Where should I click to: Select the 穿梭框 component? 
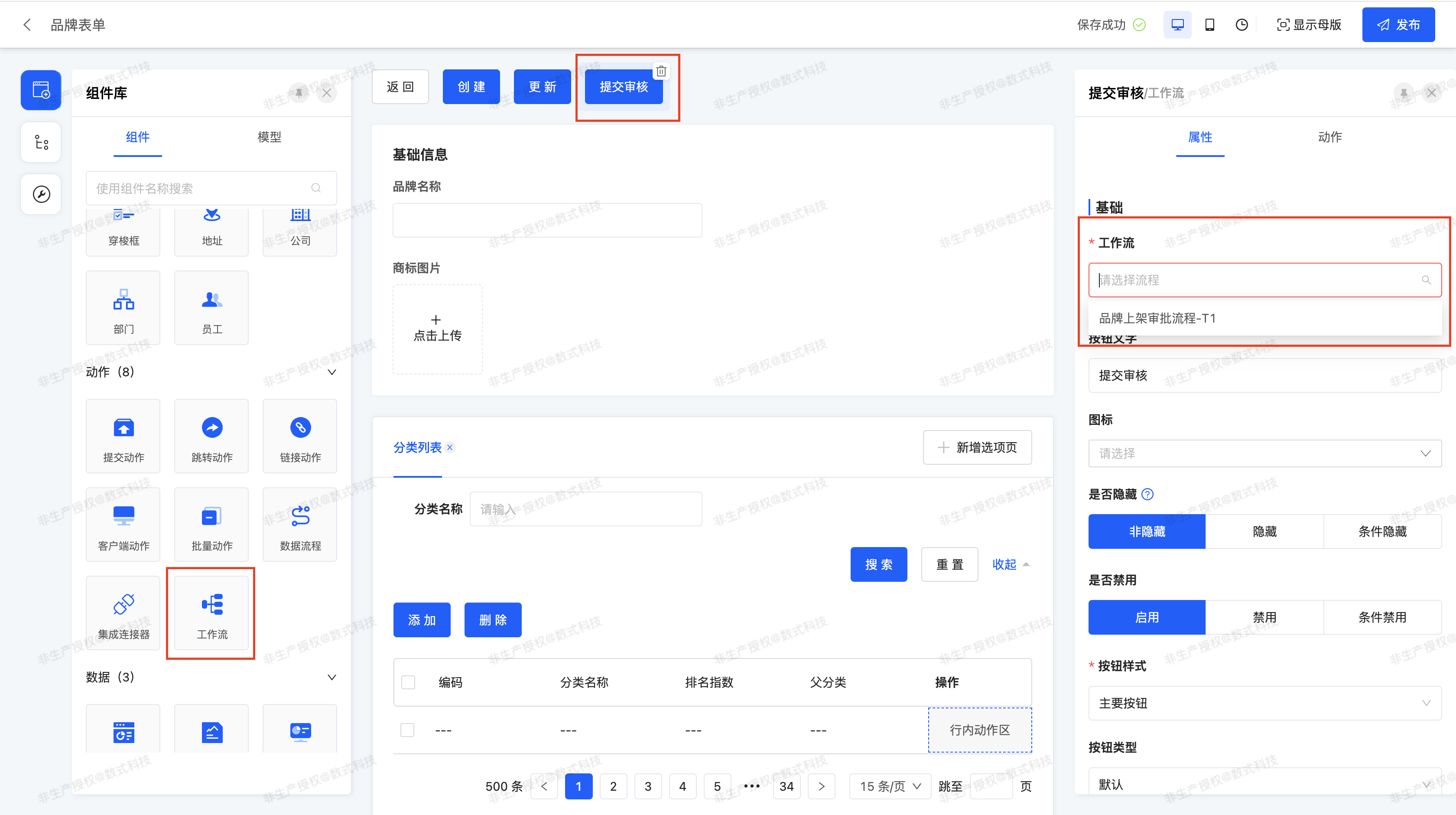point(123,232)
